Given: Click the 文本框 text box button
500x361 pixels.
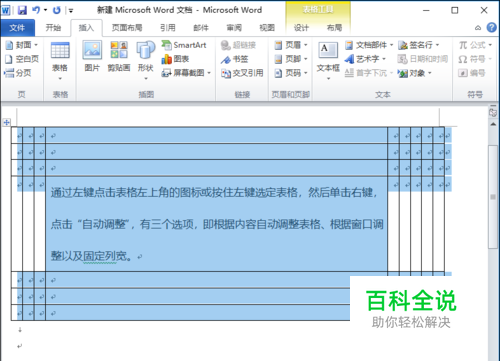Looking at the screenshot, I should [x=328, y=61].
